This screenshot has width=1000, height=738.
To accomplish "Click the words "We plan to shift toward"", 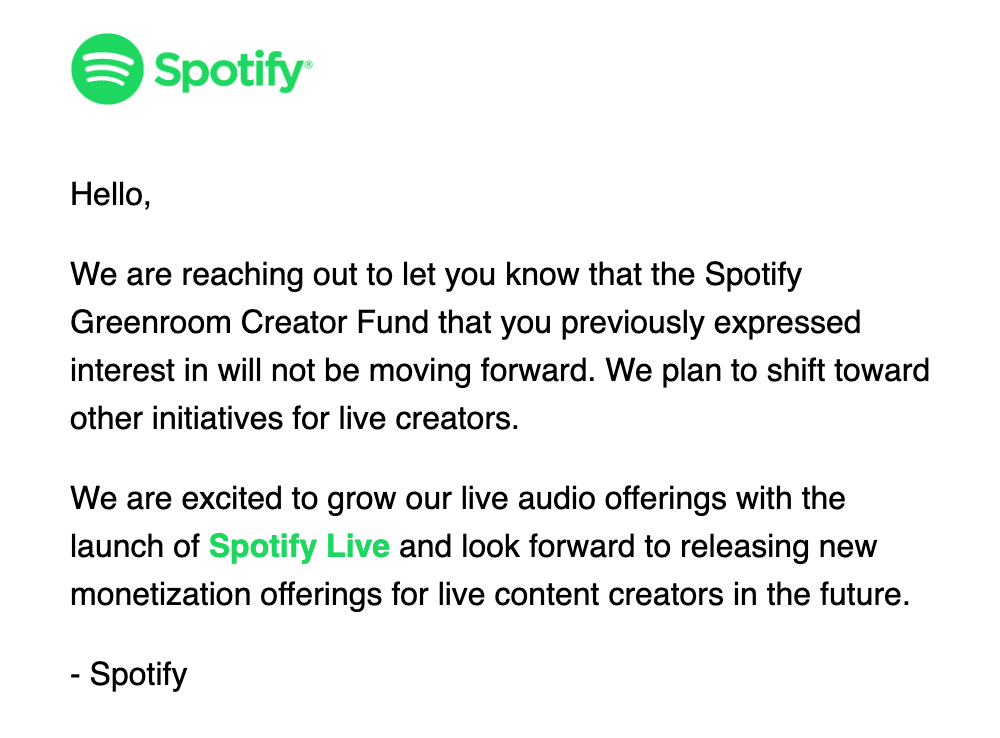I will coord(767,370).
